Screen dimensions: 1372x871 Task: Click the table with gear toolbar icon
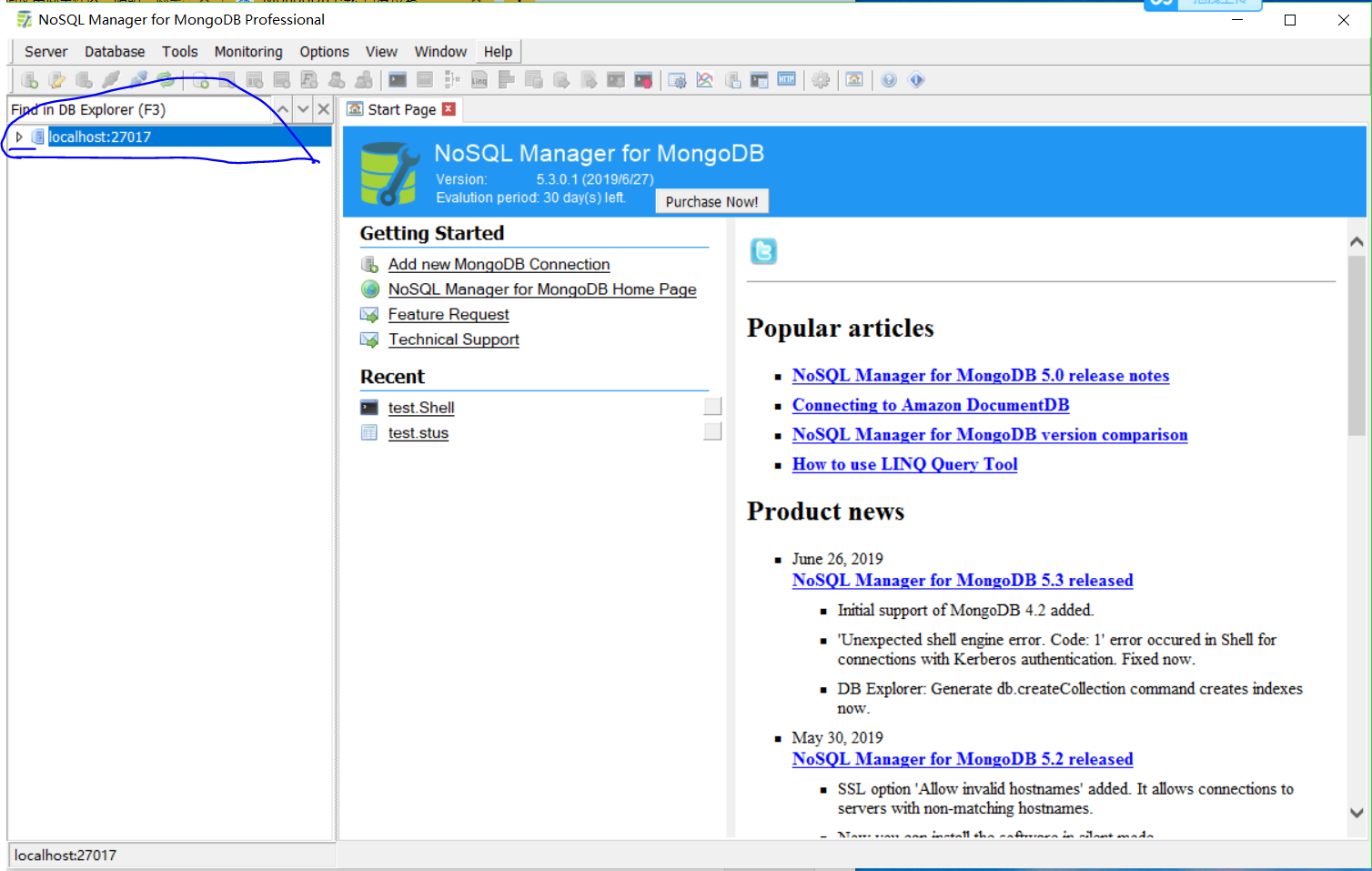click(x=677, y=80)
